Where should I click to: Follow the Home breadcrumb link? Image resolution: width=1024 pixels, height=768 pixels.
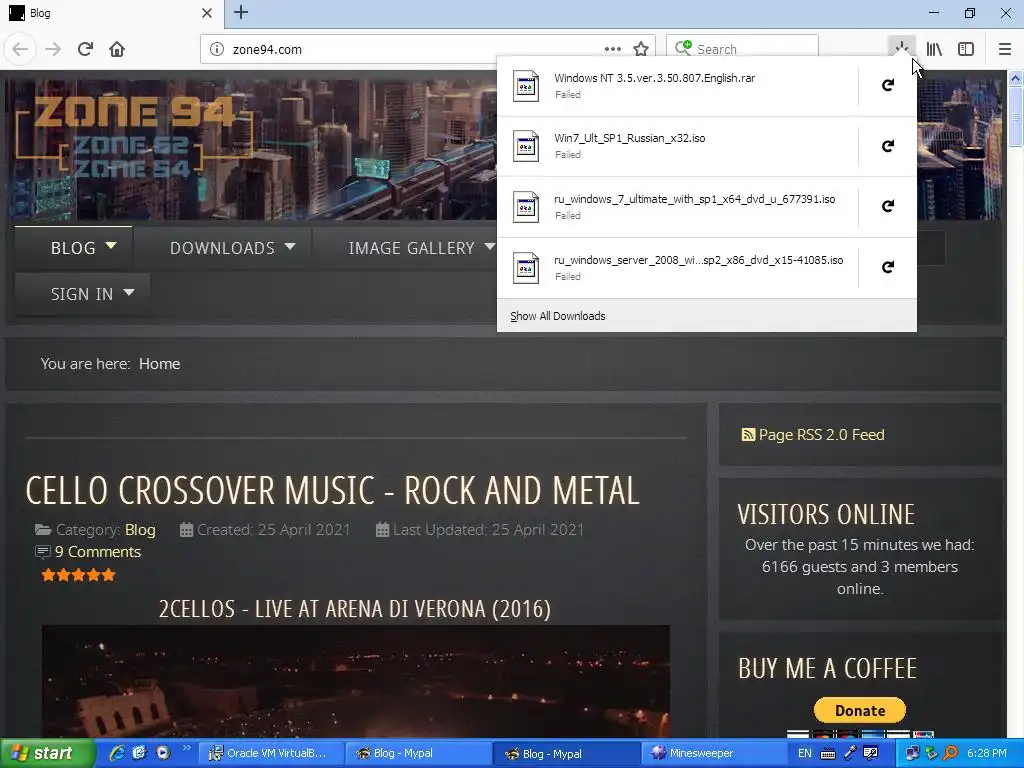[159, 364]
